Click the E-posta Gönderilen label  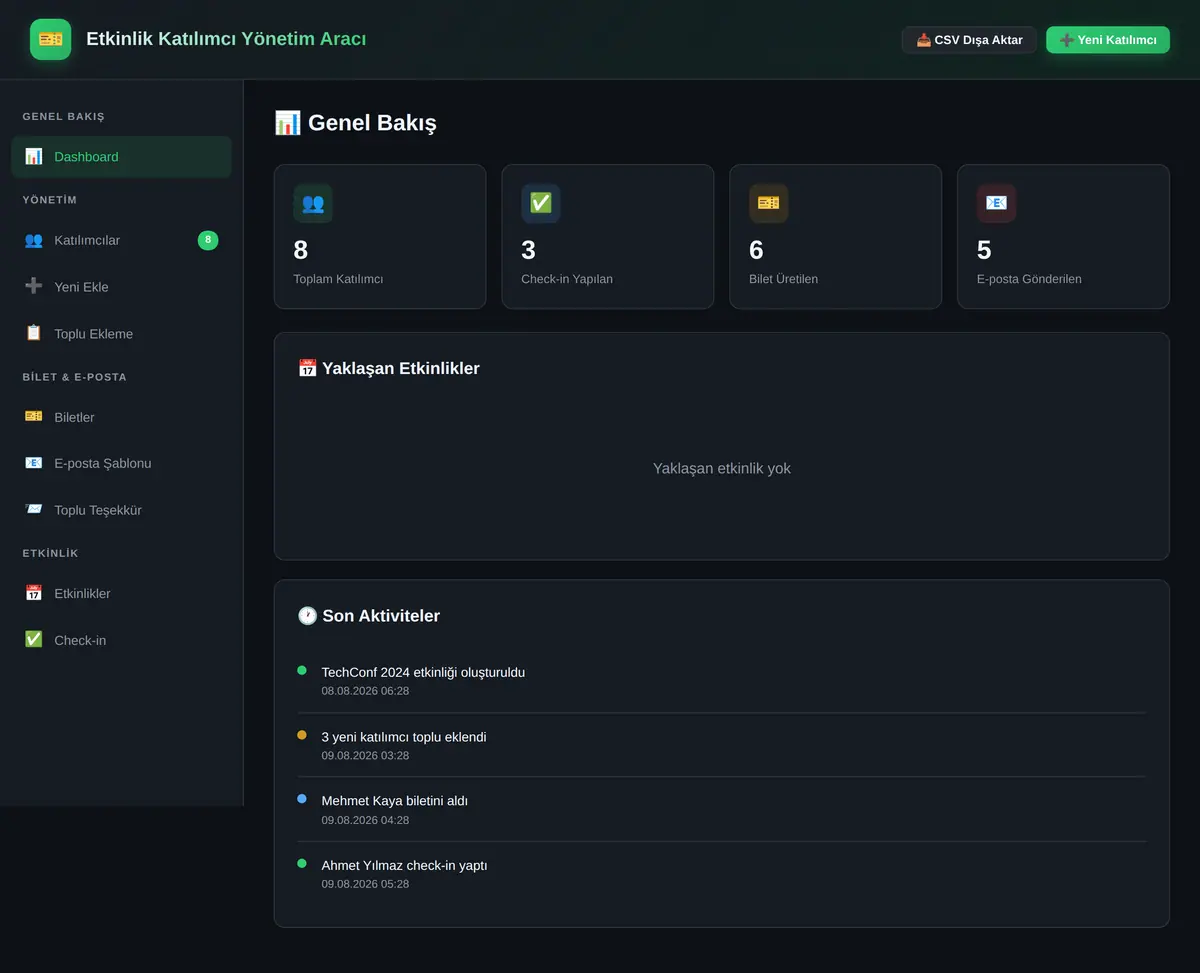coord(1029,279)
